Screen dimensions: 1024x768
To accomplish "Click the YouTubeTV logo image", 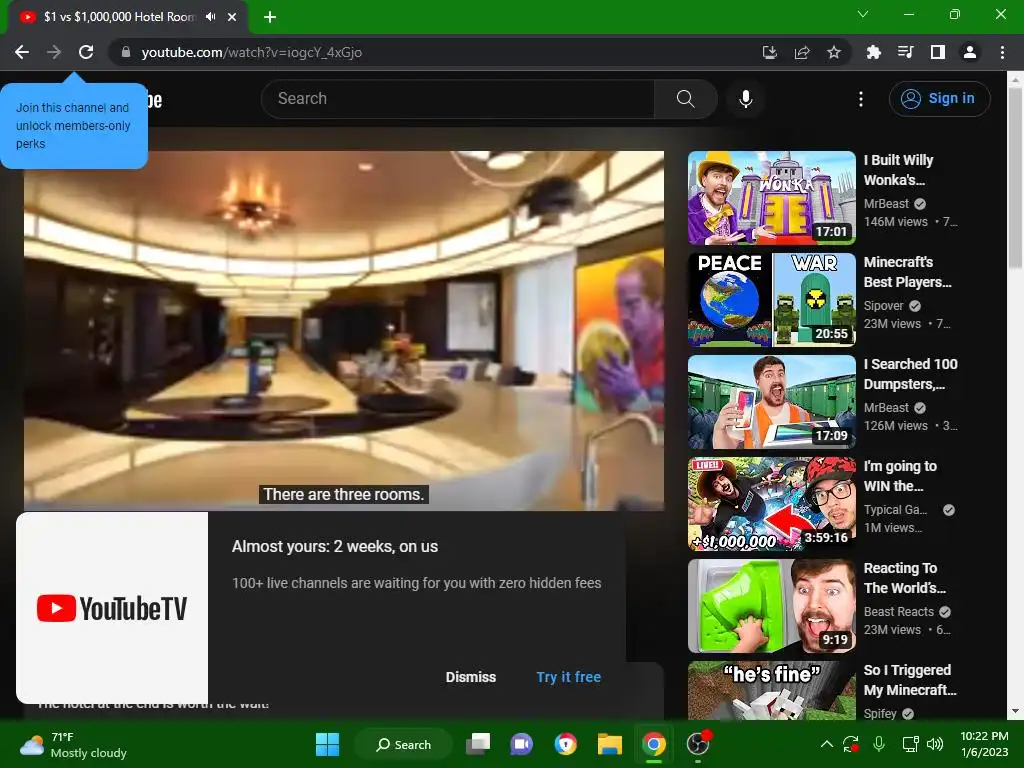I will [112, 608].
